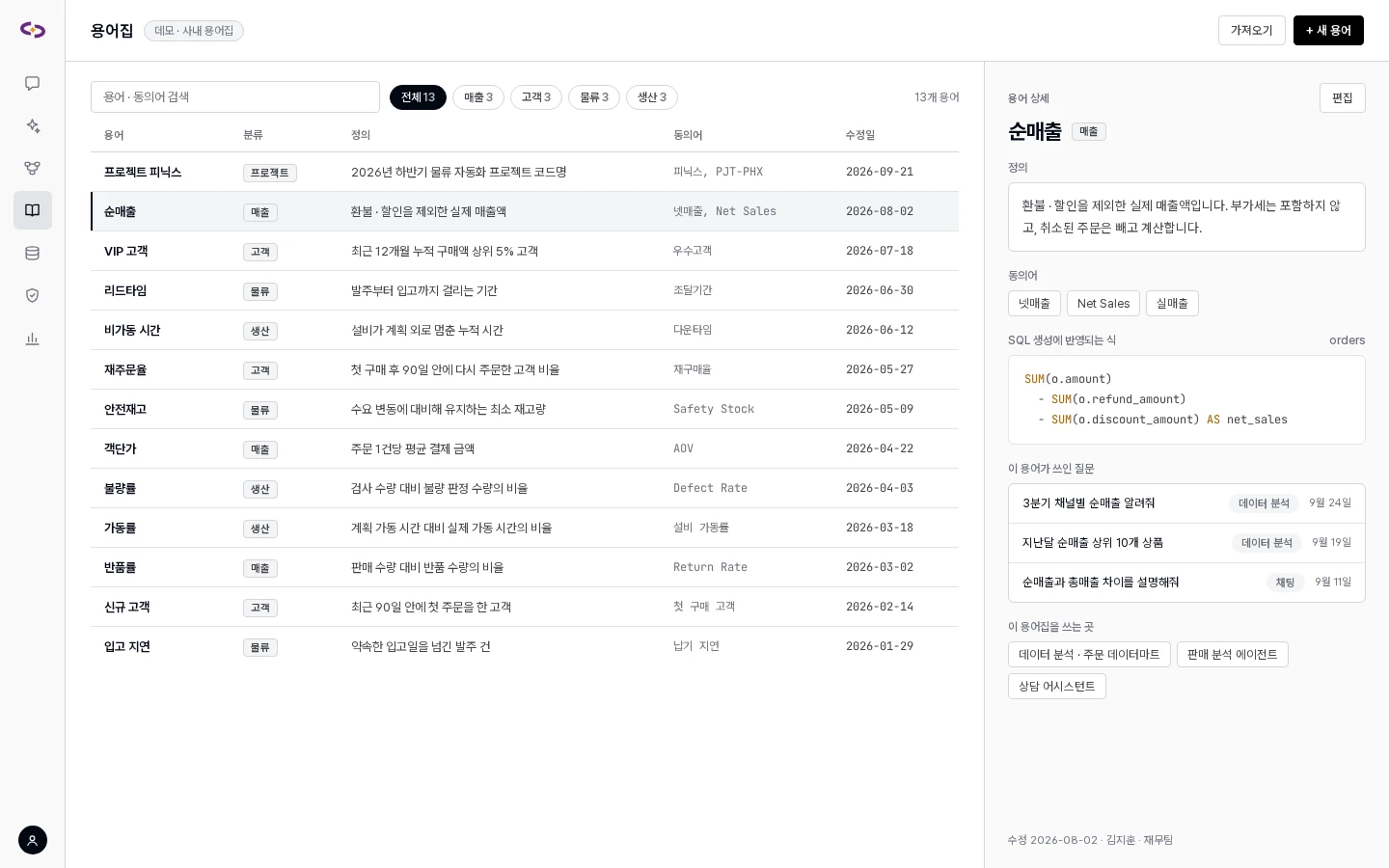Click the definition text box in detail panel
1389x868 pixels.
pos(1186,217)
